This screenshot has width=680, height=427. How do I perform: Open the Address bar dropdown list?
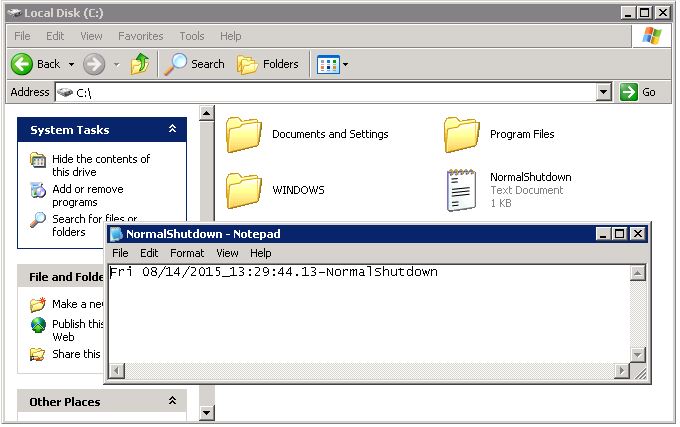click(604, 92)
